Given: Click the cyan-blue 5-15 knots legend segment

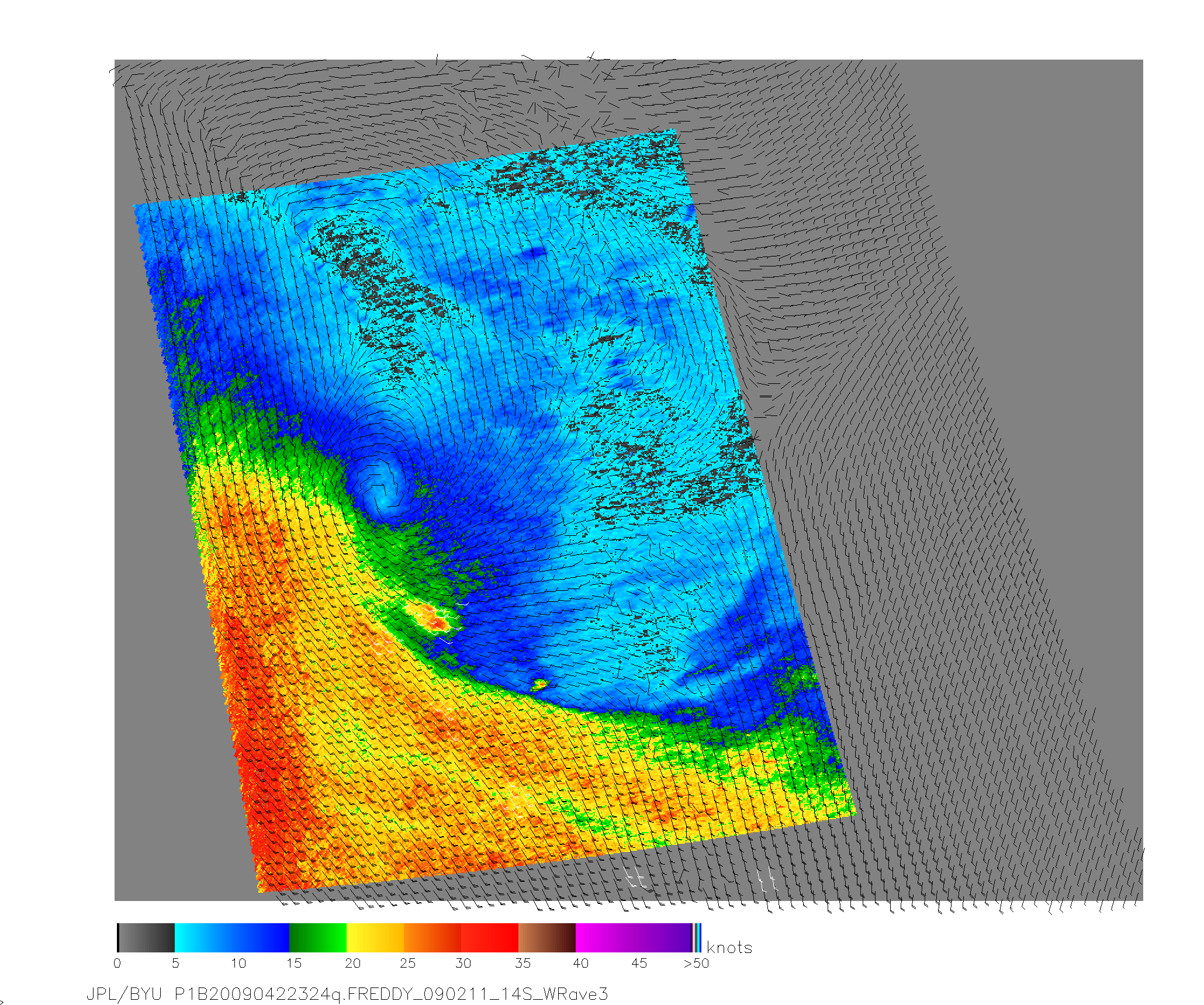Looking at the screenshot, I should [232, 937].
